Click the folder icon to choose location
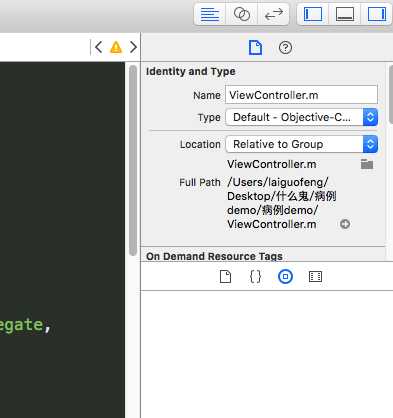 pos(367,164)
